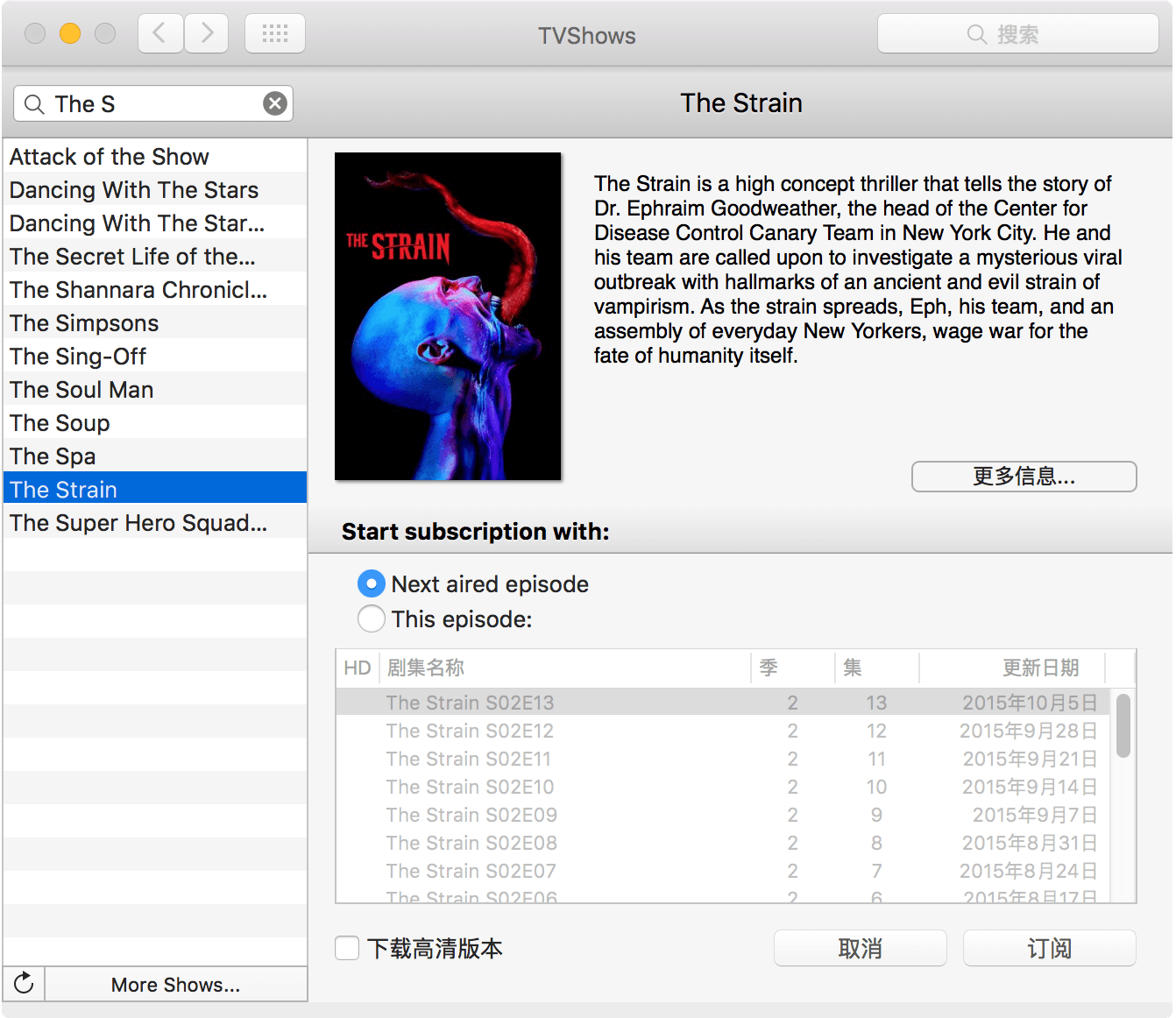Click the date 2015年9月7日
1176x1018 pixels.
pos(1035,815)
